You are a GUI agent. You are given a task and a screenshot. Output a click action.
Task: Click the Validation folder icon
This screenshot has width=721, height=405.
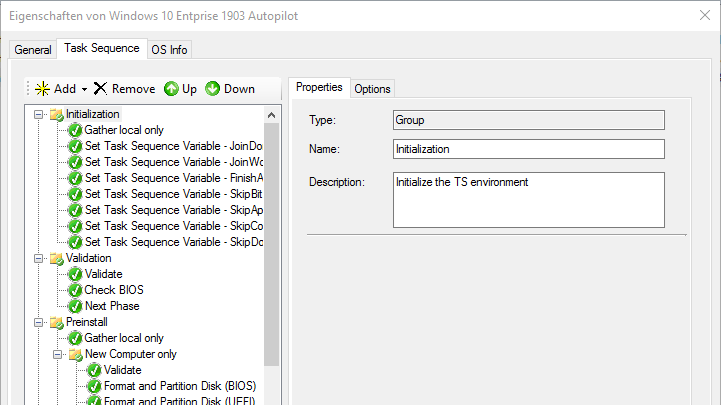tap(57, 258)
